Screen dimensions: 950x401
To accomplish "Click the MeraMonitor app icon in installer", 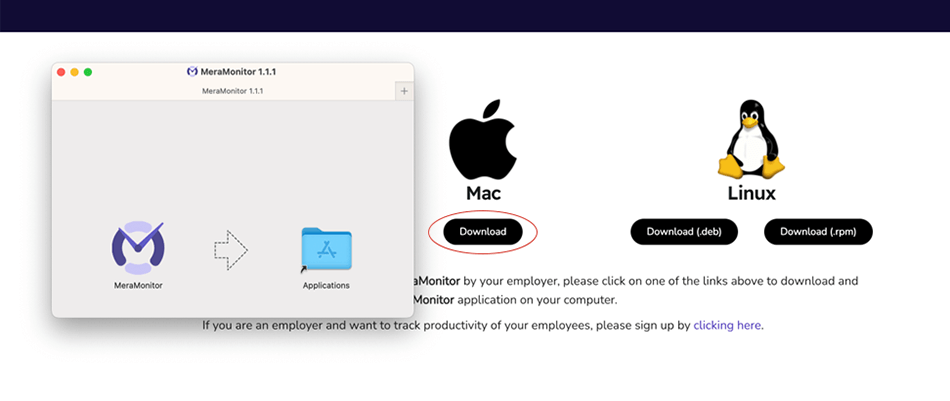I will click(138, 248).
